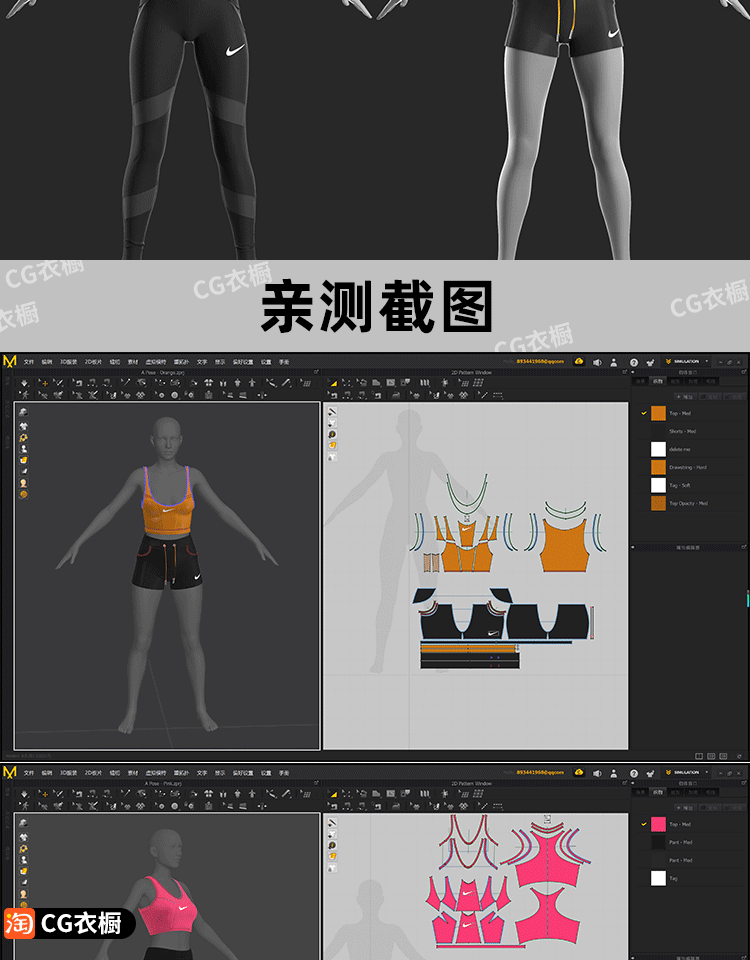Click the cloud icon in upper title bar

tap(579, 362)
